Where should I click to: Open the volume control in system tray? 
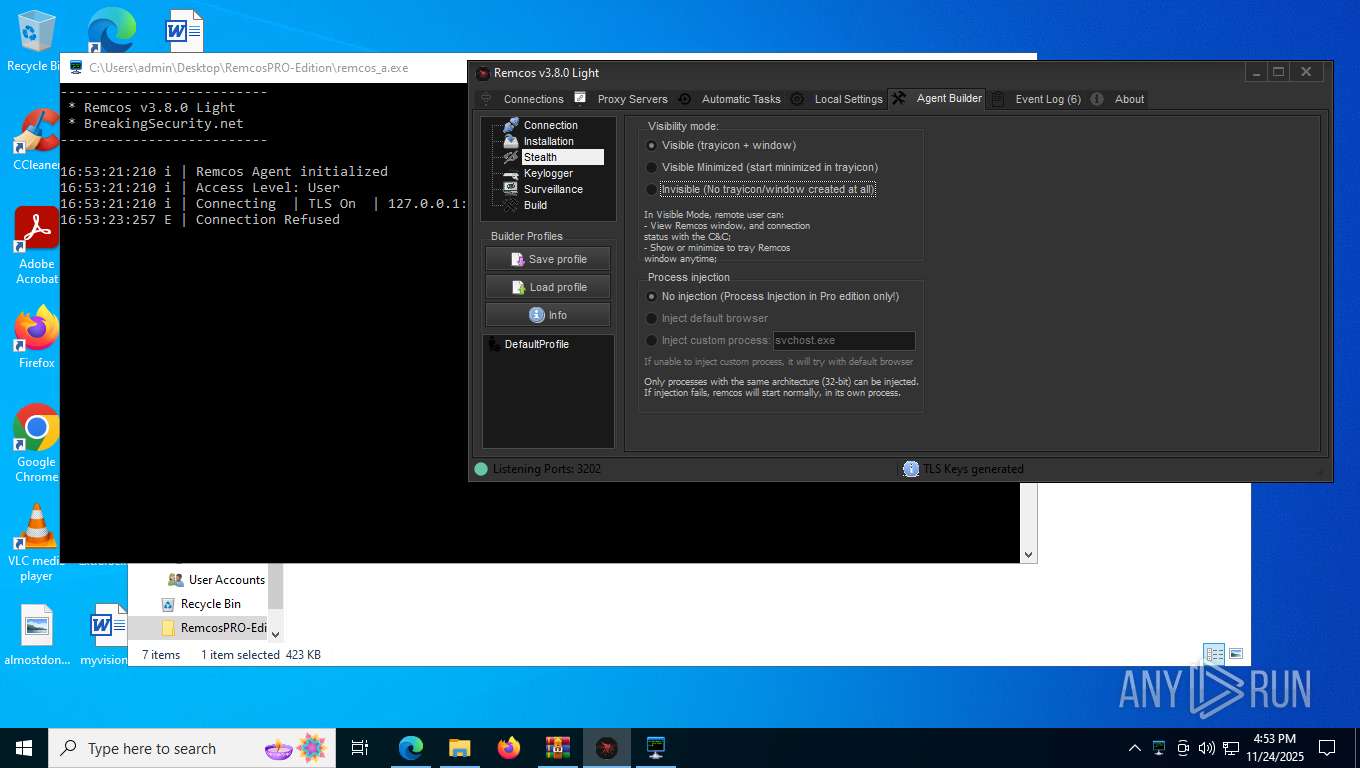1206,748
